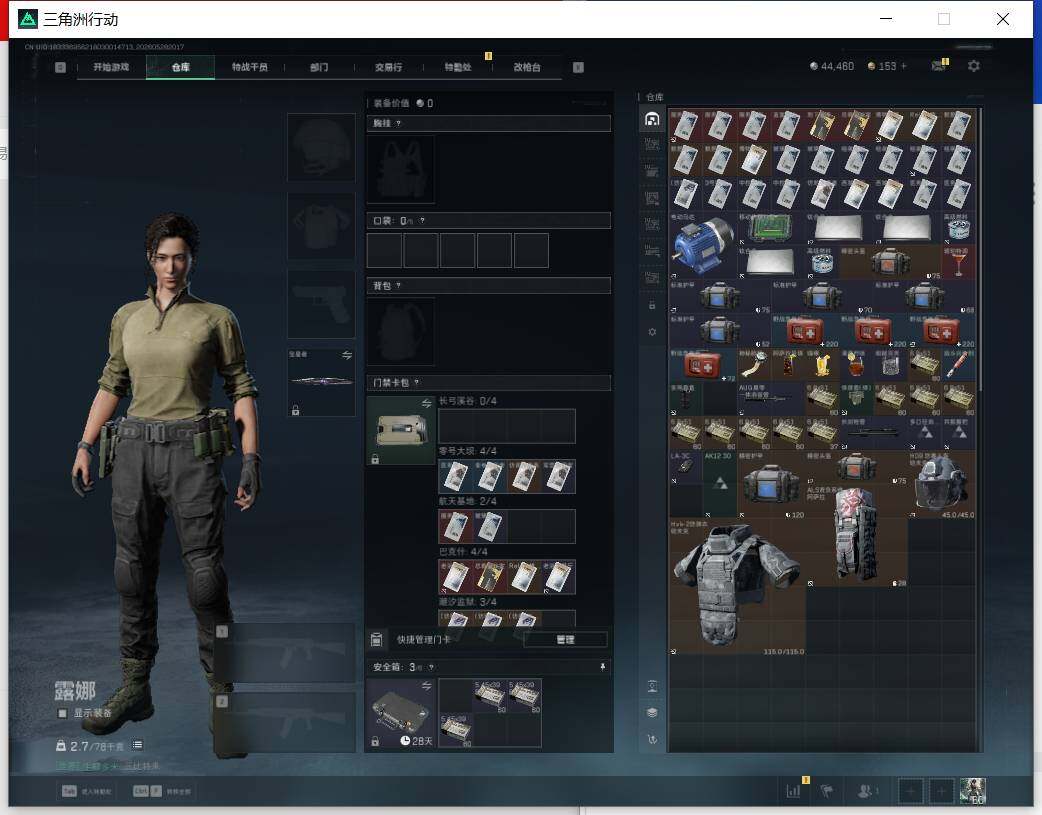The height and width of the screenshot is (815, 1042).
Task: Toggle the pin icon on 安全箱 header
Action: (603, 667)
